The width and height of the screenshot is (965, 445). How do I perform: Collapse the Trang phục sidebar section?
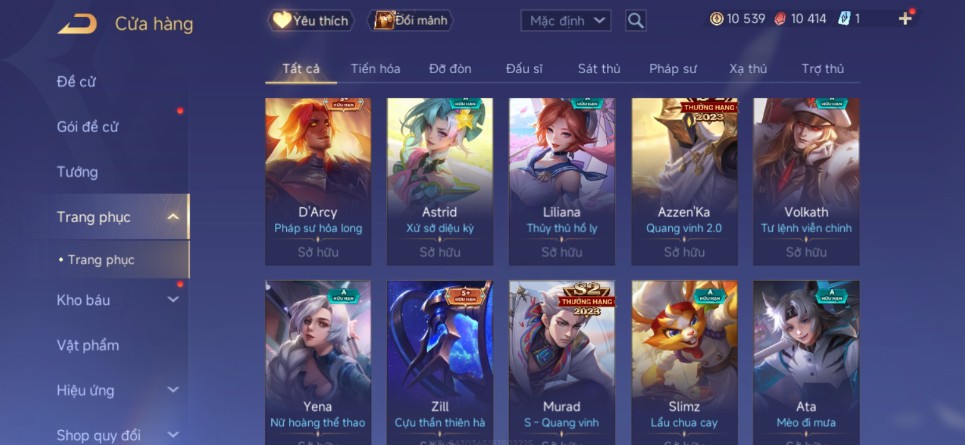[x=173, y=217]
